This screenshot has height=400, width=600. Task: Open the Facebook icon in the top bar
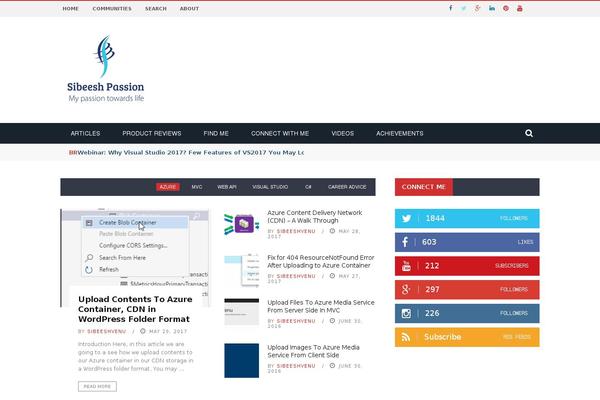click(450, 8)
